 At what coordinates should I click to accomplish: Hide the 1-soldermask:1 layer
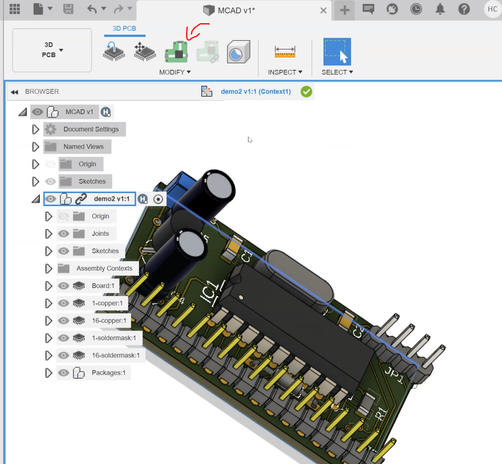64,338
